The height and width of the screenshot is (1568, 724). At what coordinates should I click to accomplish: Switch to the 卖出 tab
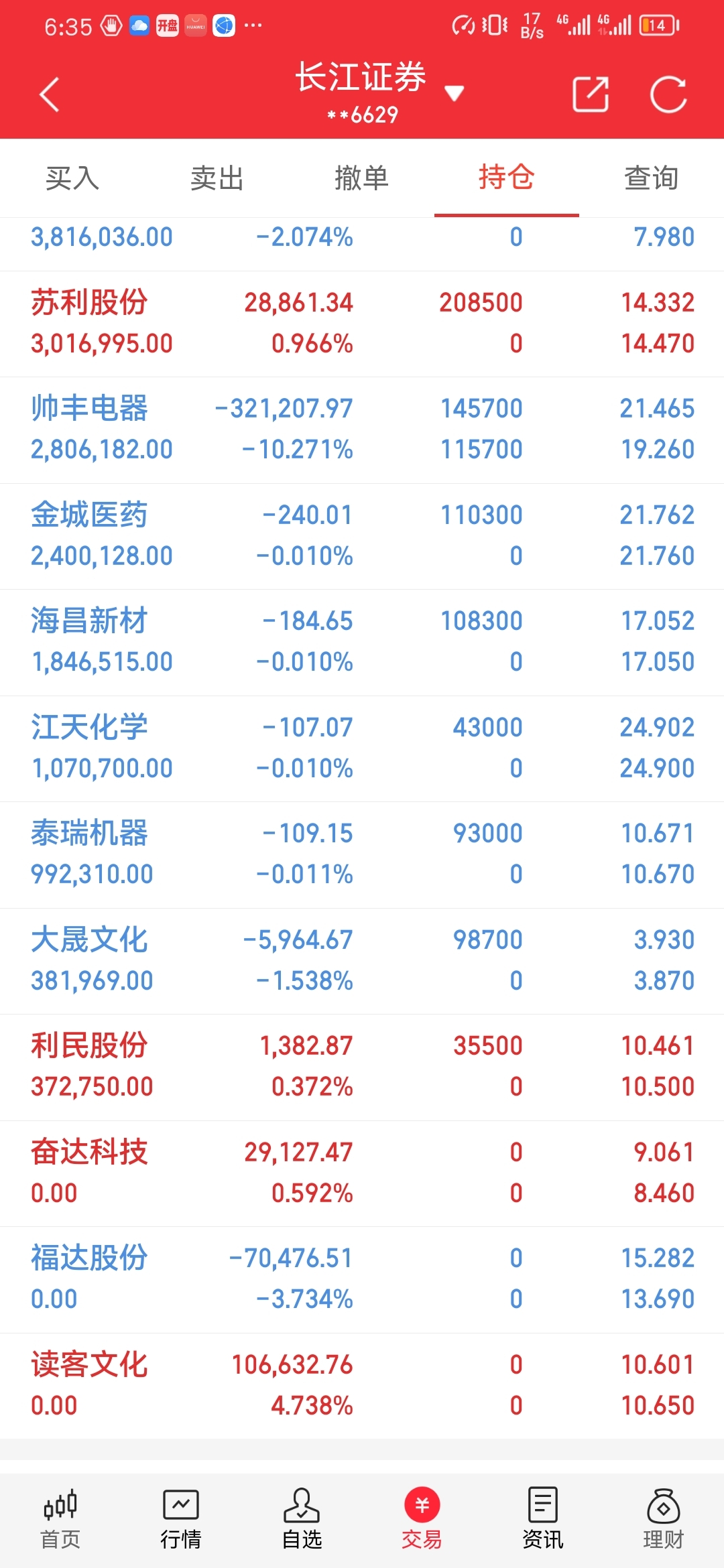(x=217, y=178)
